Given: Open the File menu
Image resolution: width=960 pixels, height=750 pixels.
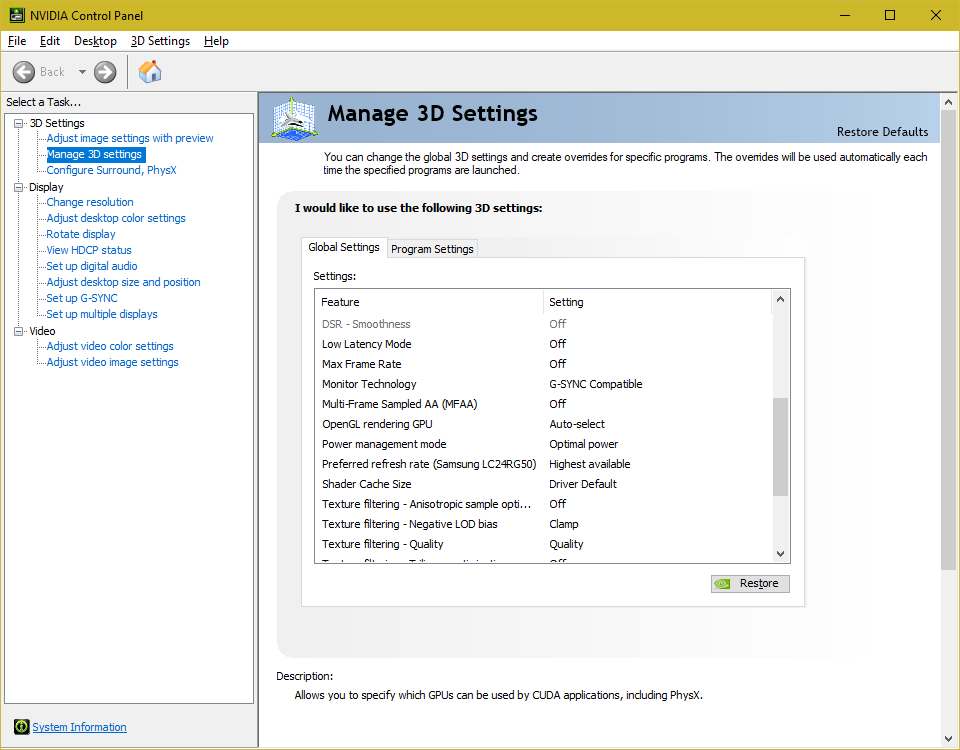Looking at the screenshot, I should (17, 41).
